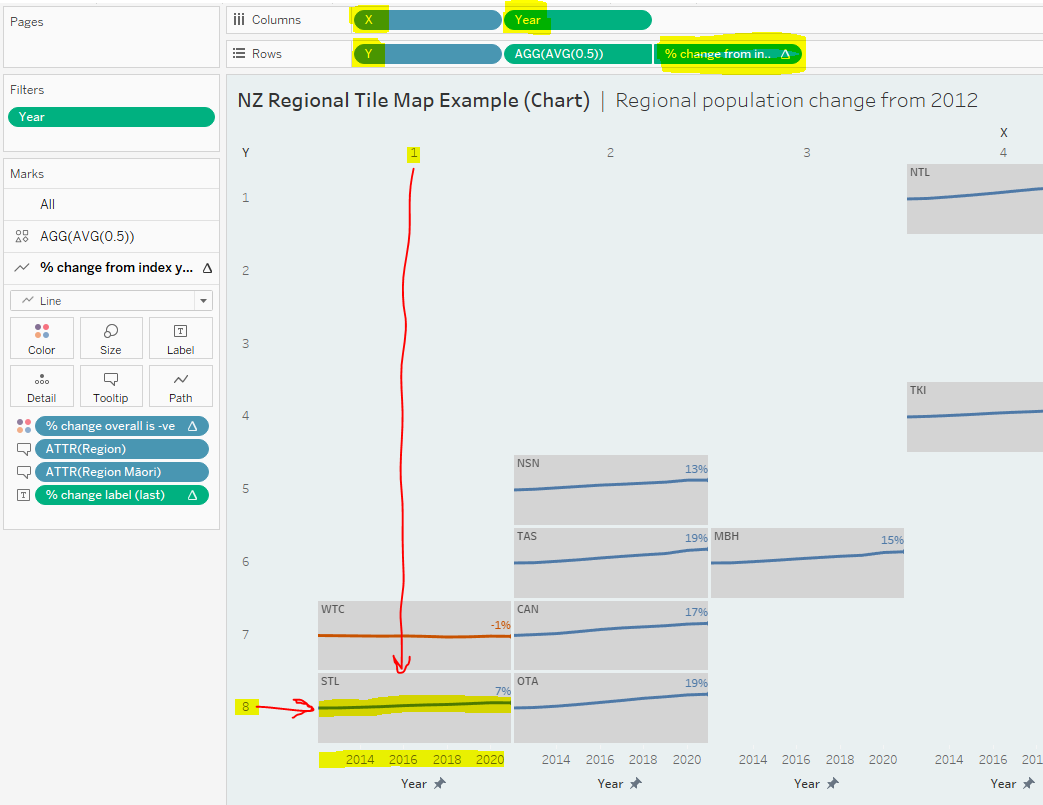Click the Year pill in Filters
Image resolution: width=1043 pixels, height=805 pixels.
click(x=111, y=117)
